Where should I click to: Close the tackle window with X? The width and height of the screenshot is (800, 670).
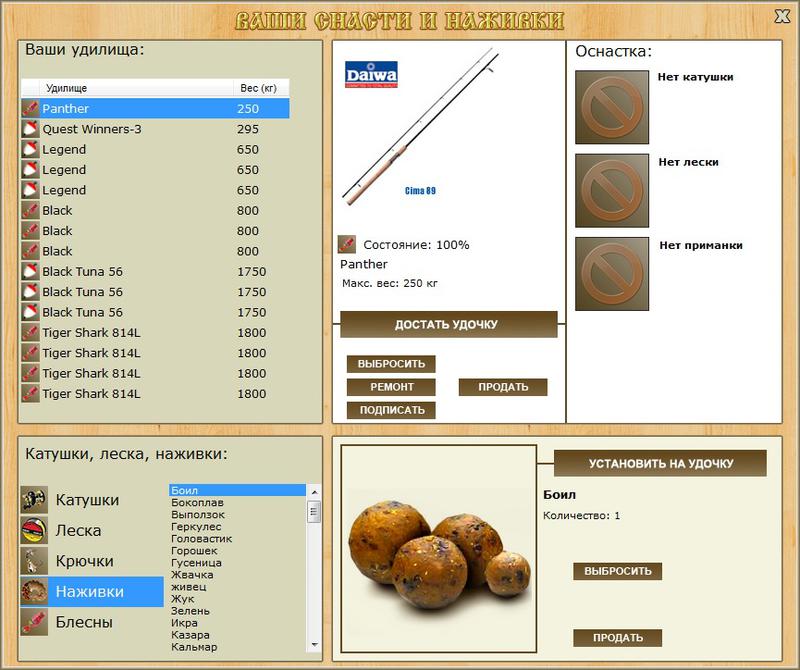pyautogui.click(x=782, y=16)
